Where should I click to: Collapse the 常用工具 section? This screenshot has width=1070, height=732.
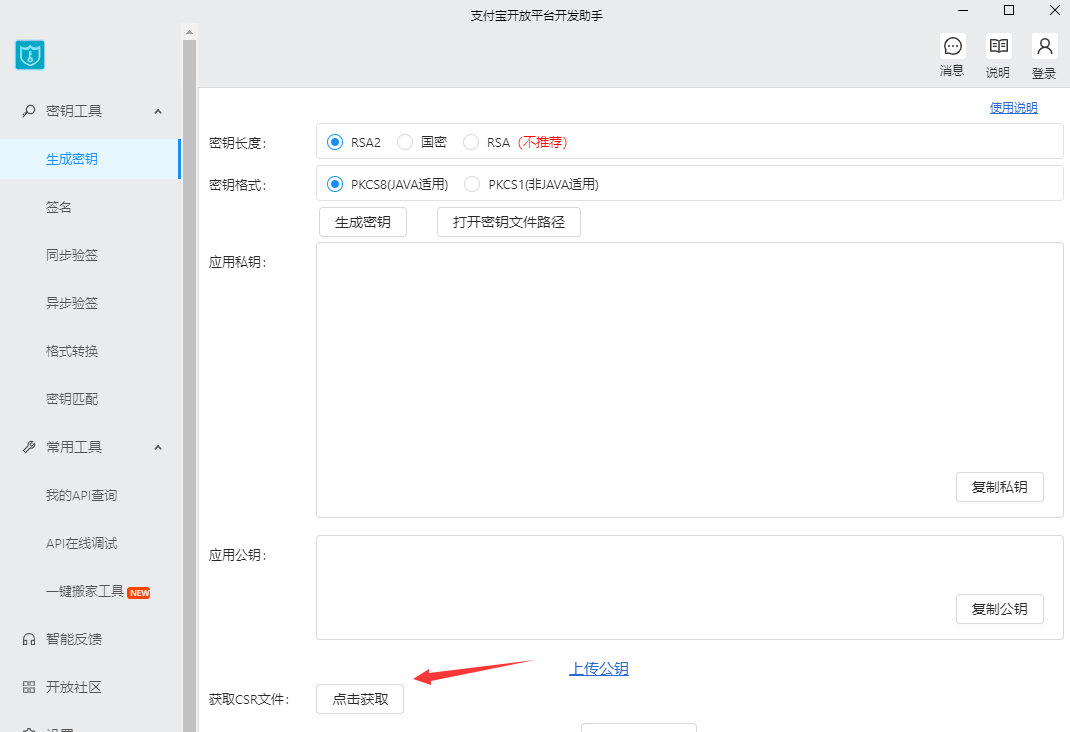(157, 447)
